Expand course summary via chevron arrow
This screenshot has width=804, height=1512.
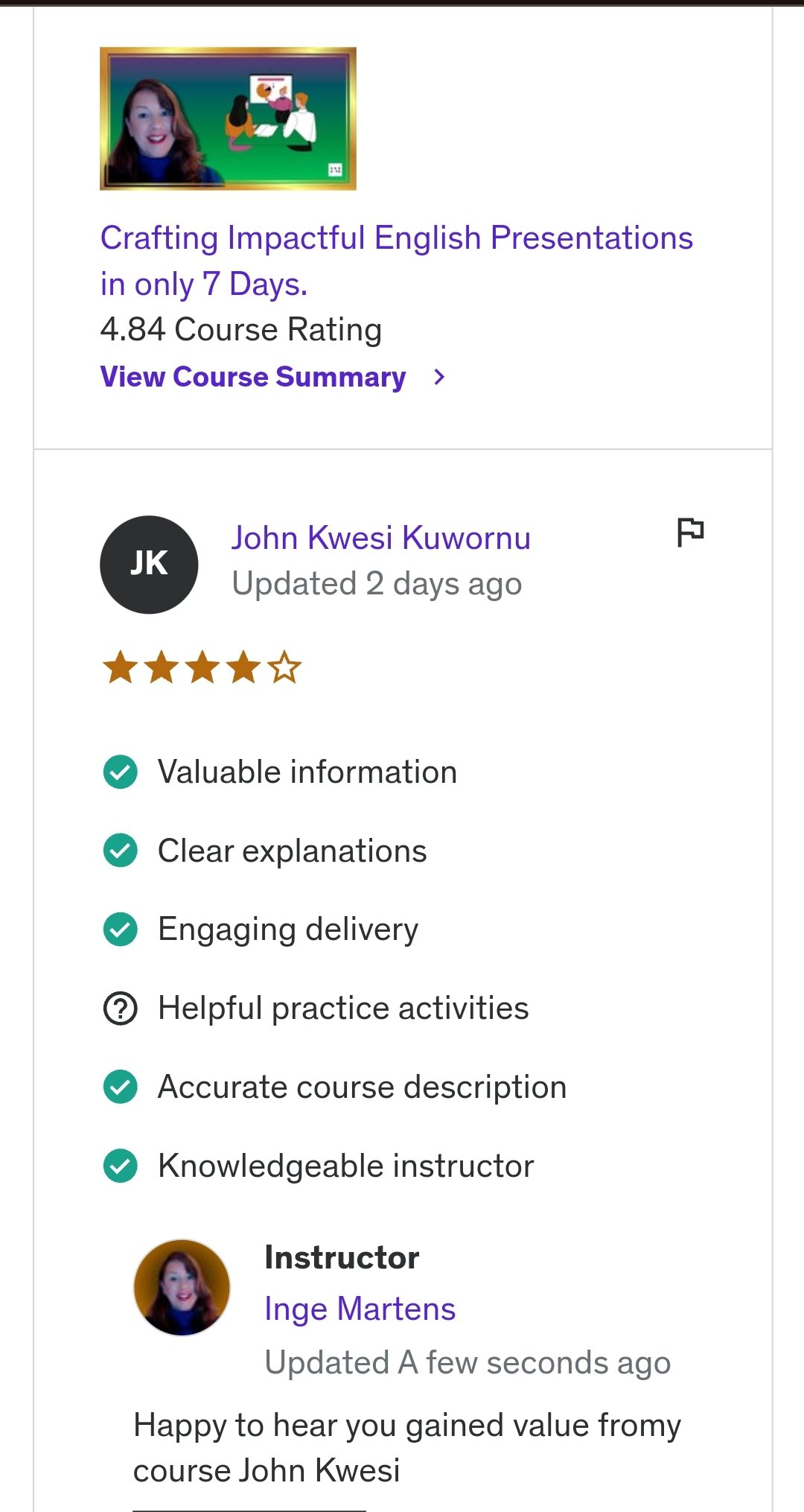click(x=439, y=378)
